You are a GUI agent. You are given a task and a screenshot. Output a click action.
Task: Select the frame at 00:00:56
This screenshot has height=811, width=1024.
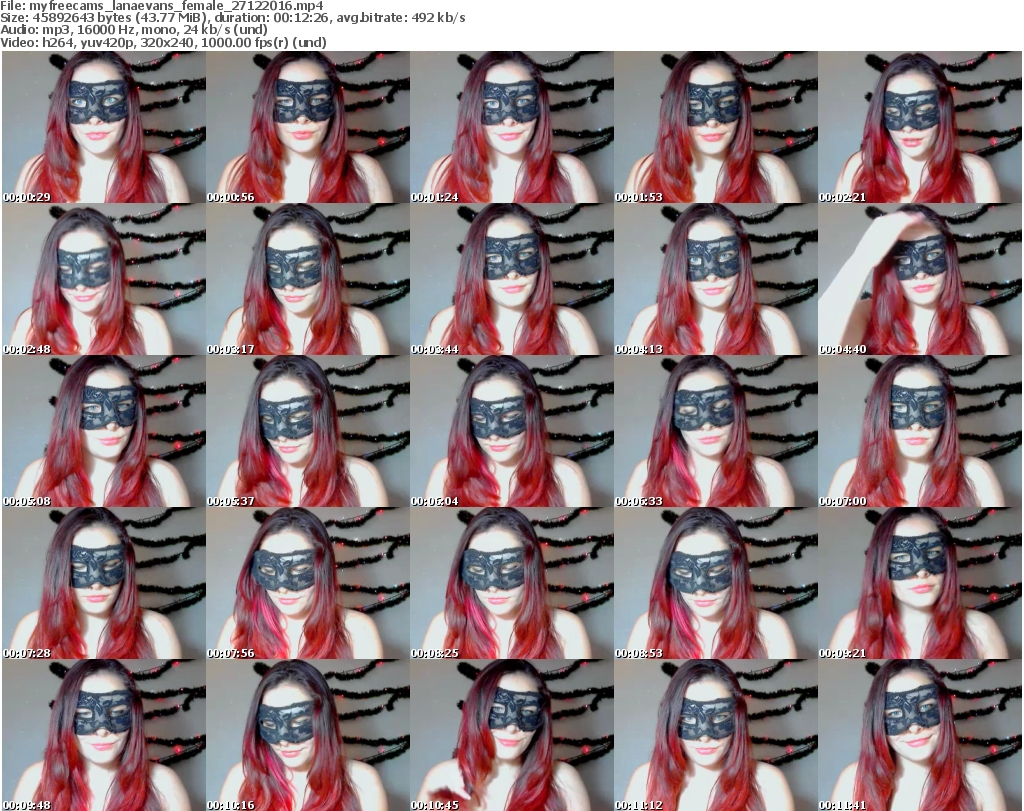[308, 127]
